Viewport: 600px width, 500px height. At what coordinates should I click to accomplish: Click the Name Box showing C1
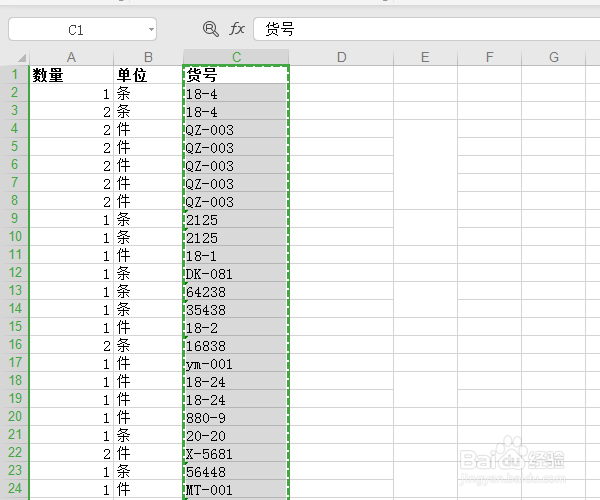[82, 29]
